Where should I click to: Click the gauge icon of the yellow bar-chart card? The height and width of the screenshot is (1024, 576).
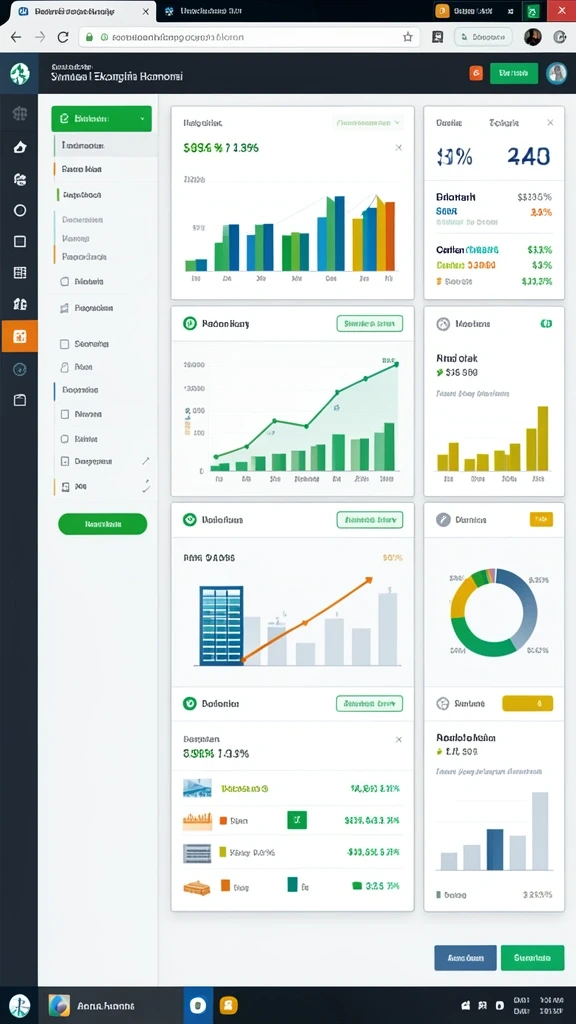[x=443, y=323]
